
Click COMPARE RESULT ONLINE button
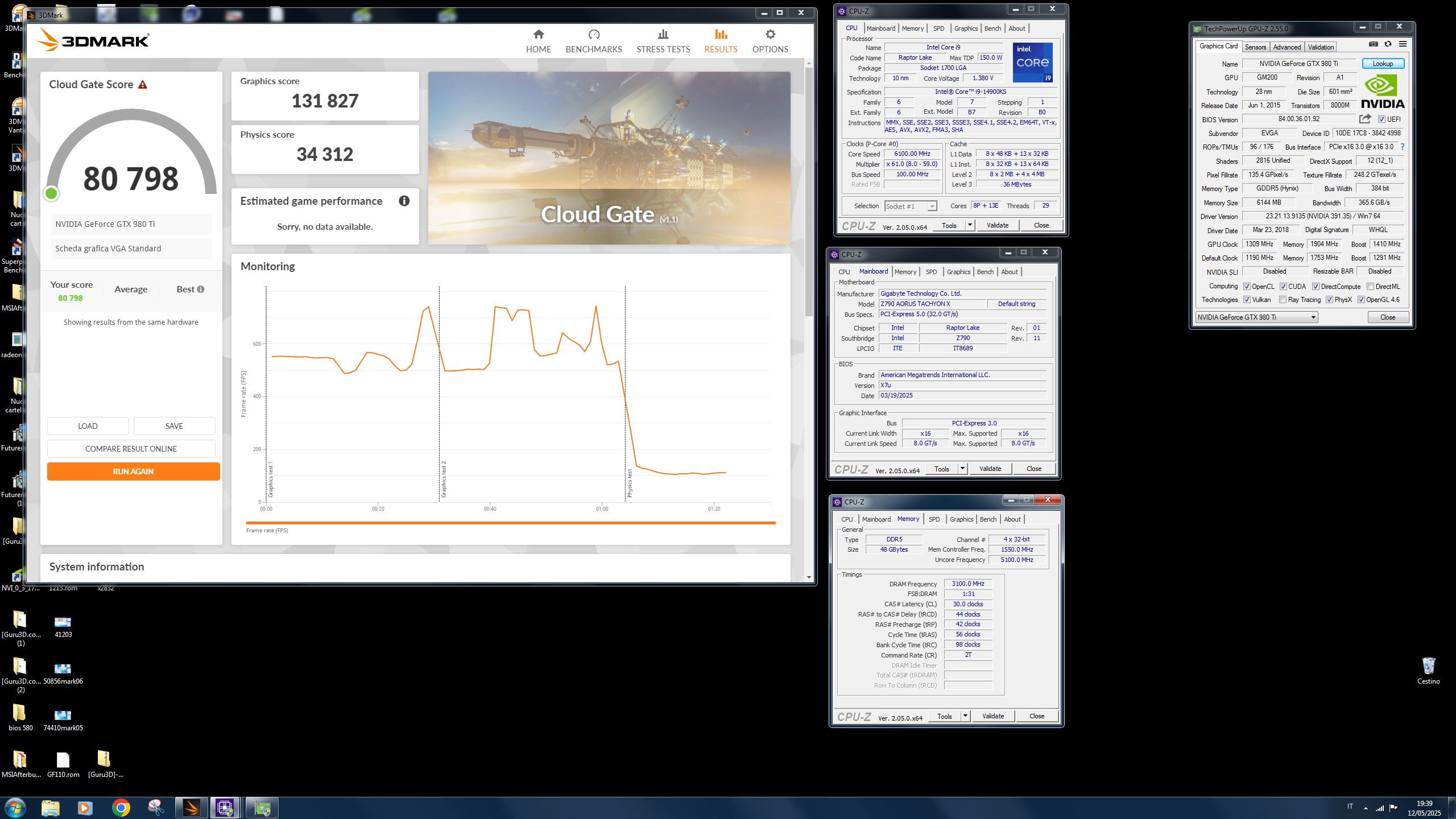(x=131, y=449)
